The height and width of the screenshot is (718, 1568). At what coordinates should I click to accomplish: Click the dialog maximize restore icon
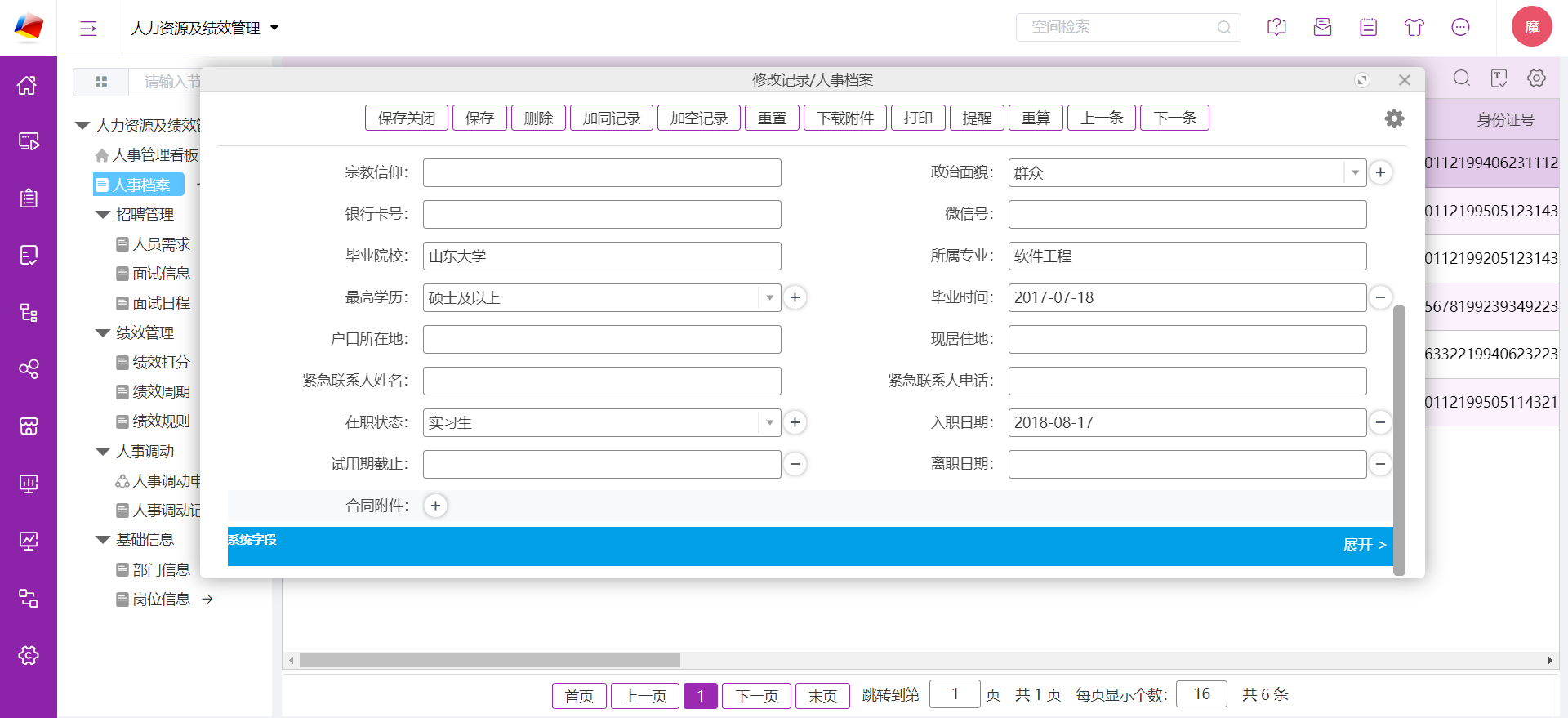click(x=1362, y=80)
